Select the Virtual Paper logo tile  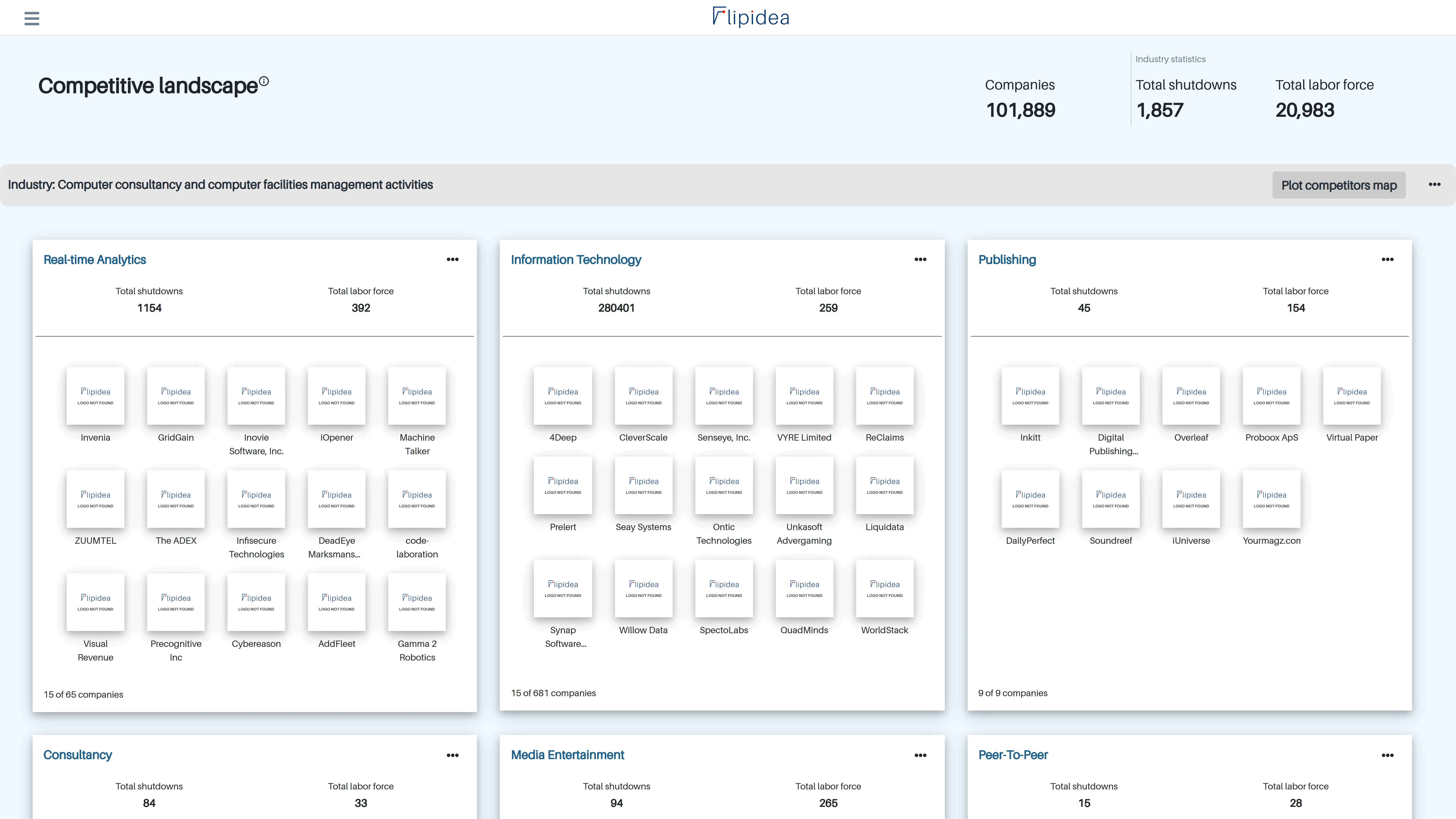tap(1352, 396)
